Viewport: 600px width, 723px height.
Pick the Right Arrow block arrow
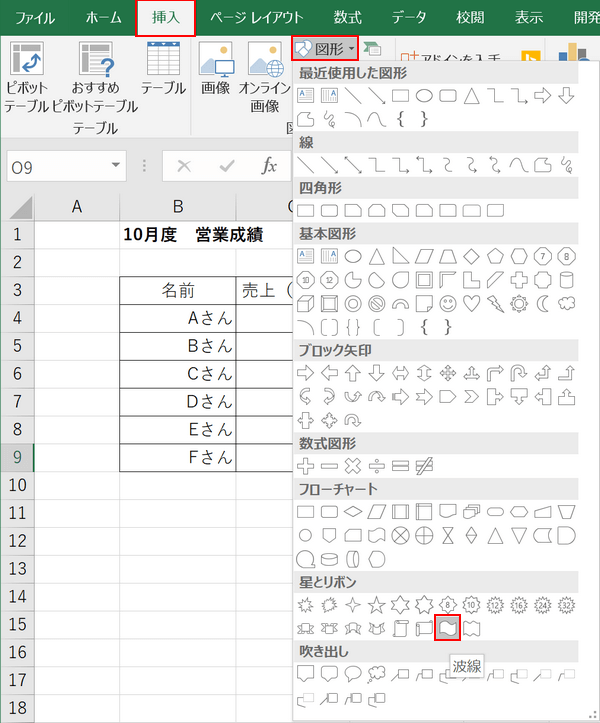click(305, 373)
